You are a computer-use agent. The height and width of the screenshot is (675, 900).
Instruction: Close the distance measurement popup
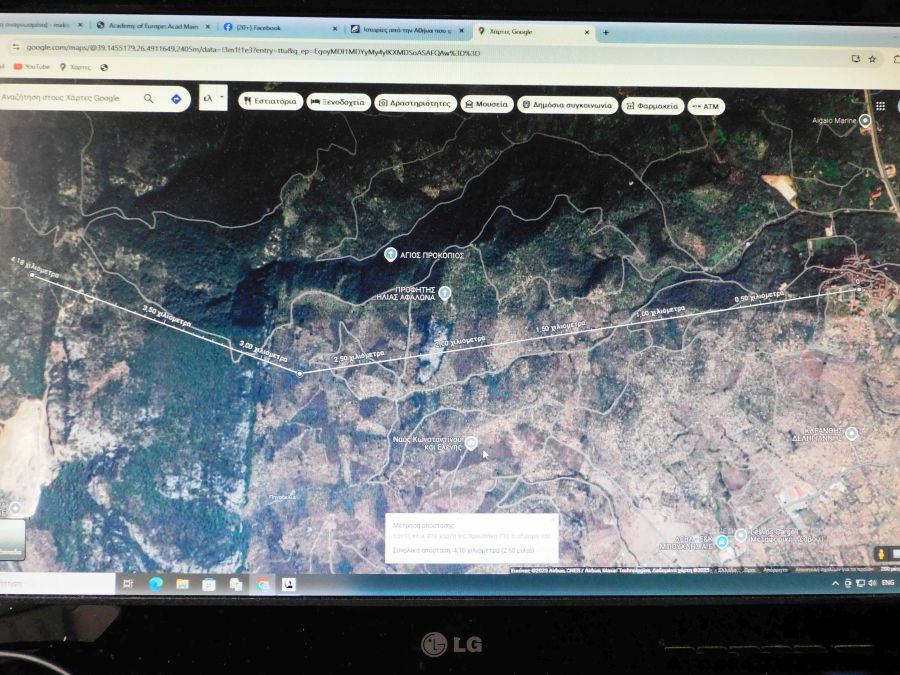pos(553,518)
